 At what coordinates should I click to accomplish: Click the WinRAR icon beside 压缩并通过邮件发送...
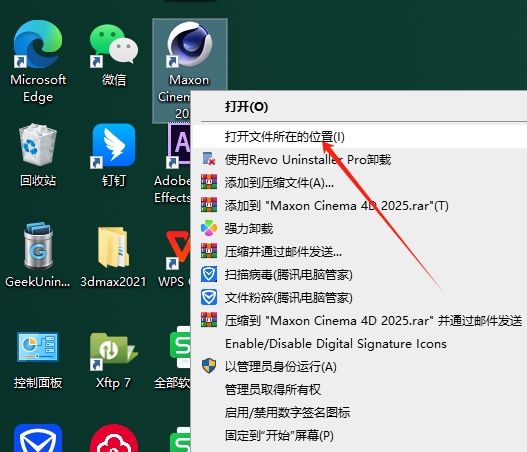click(x=209, y=251)
